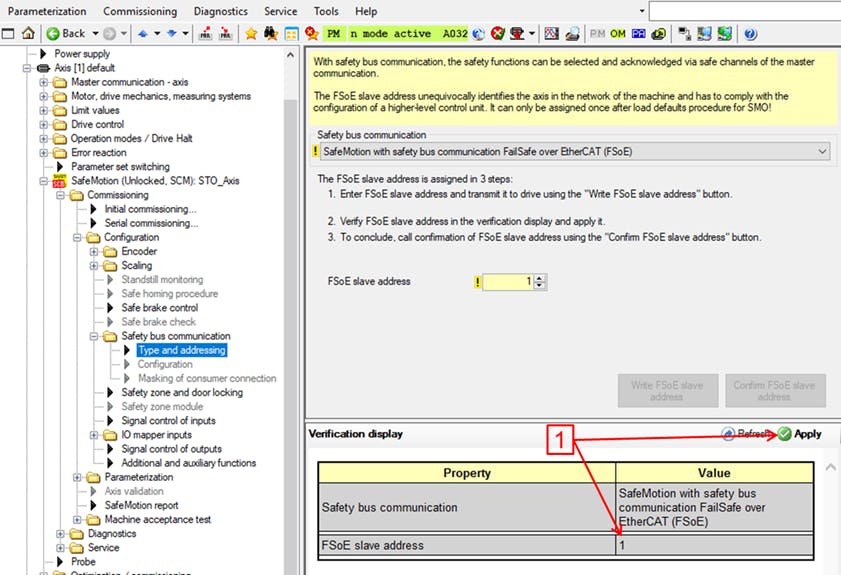This screenshot has height=575, width=841.
Task: Click the red X with green check icon
Action: [498, 34]
